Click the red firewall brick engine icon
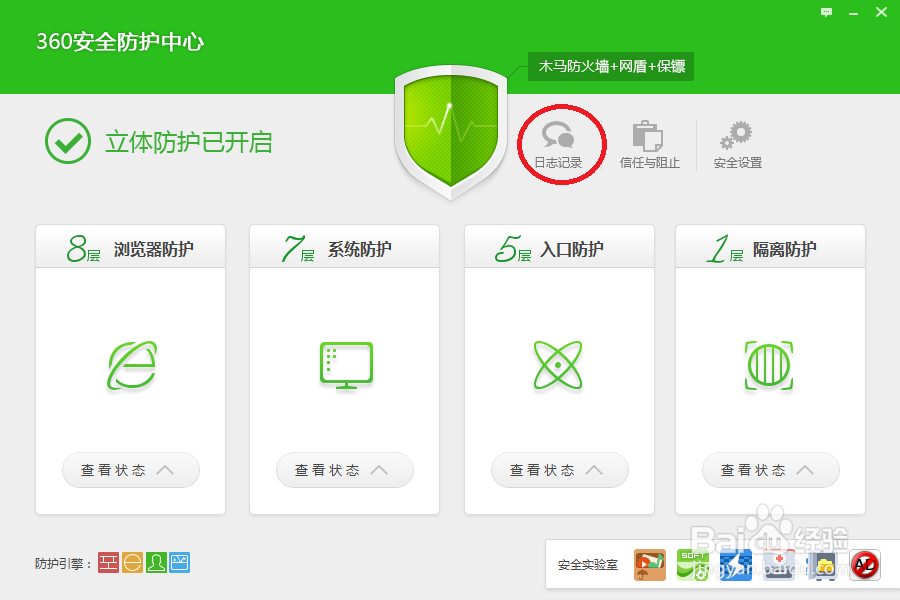The image size is (900, 600). coord(108,563)
